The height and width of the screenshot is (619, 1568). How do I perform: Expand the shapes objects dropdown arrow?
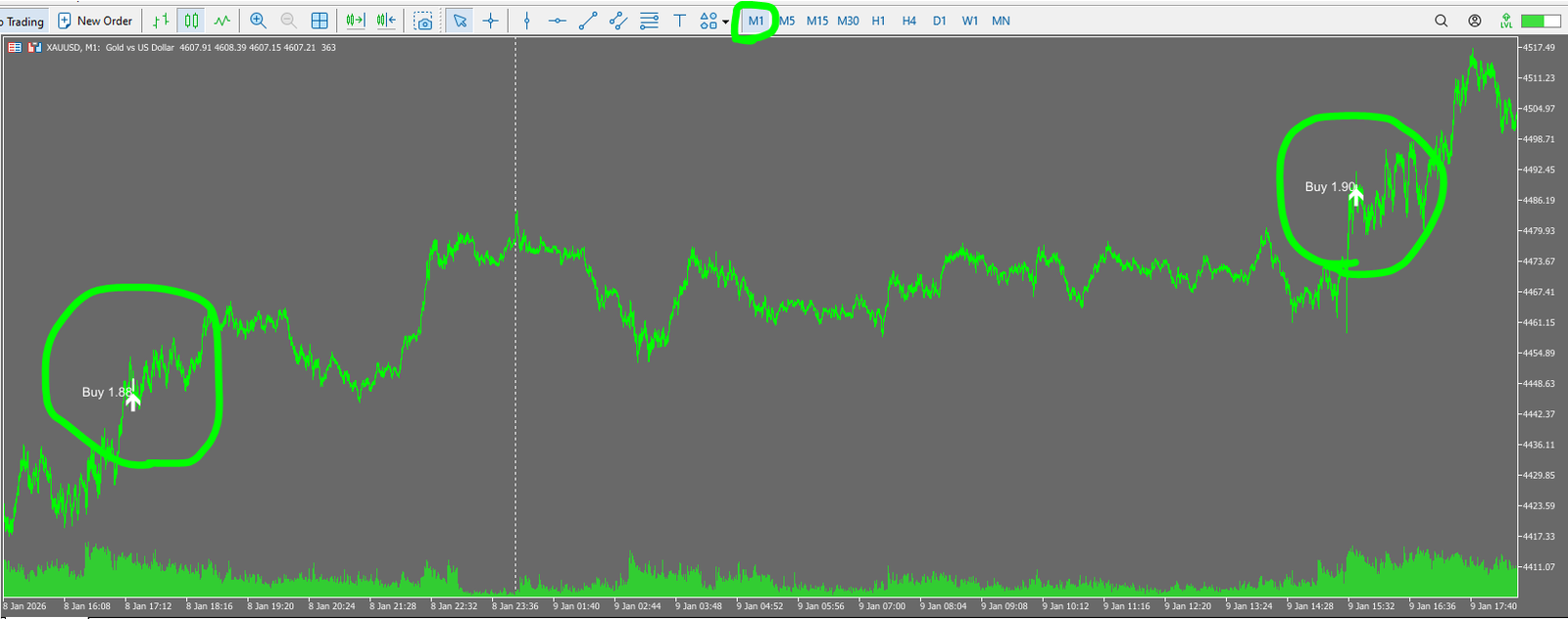pos(725,22)
